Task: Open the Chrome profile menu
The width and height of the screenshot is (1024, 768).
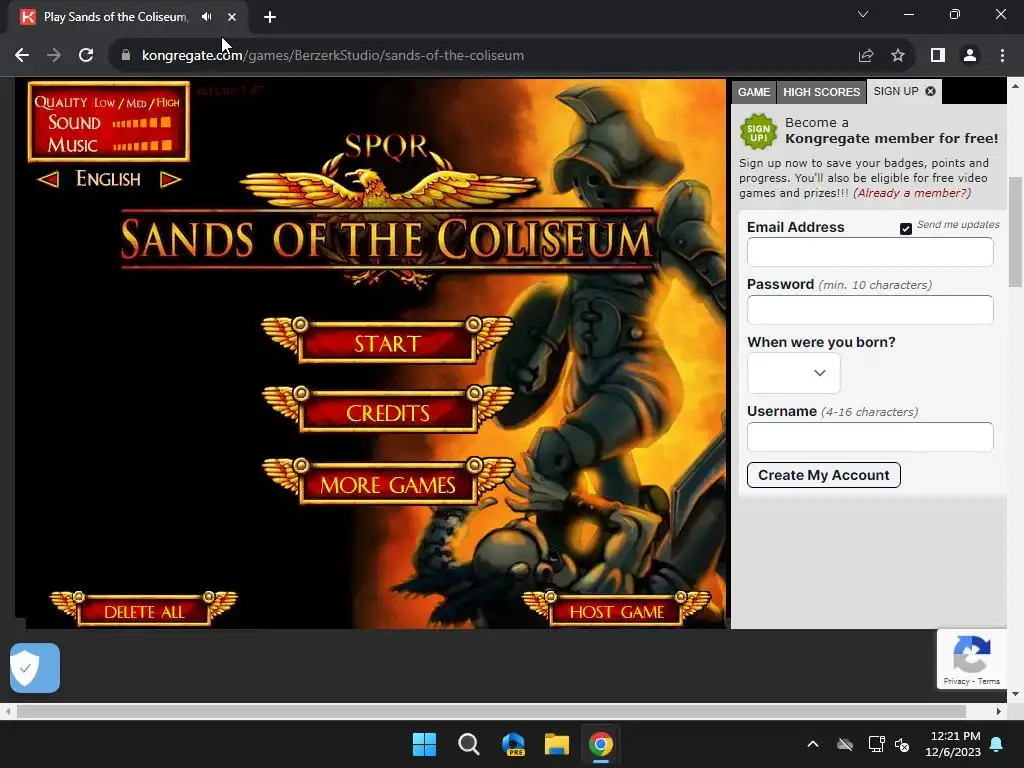Action: [x=970, y=56]
